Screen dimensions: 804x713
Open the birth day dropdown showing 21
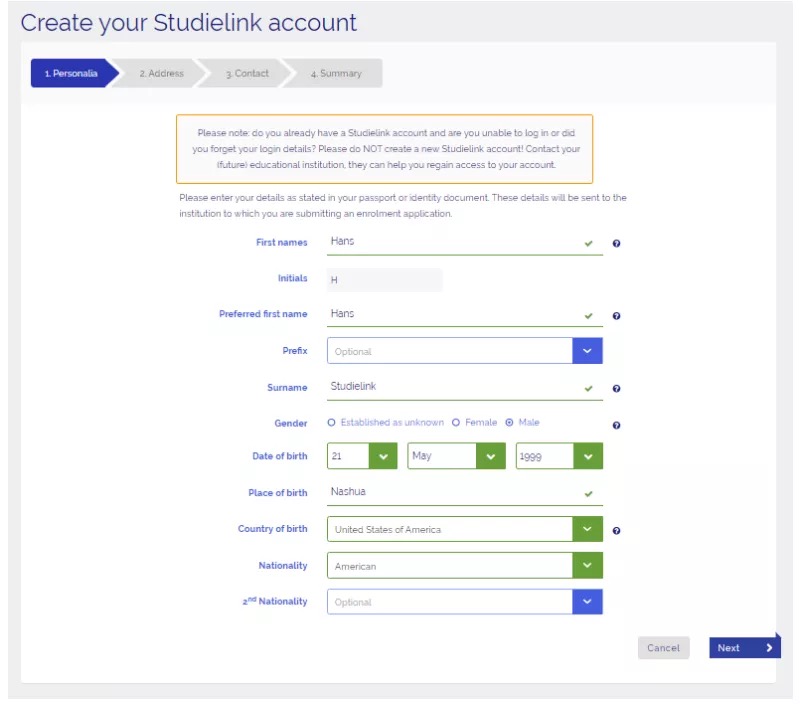362,456
